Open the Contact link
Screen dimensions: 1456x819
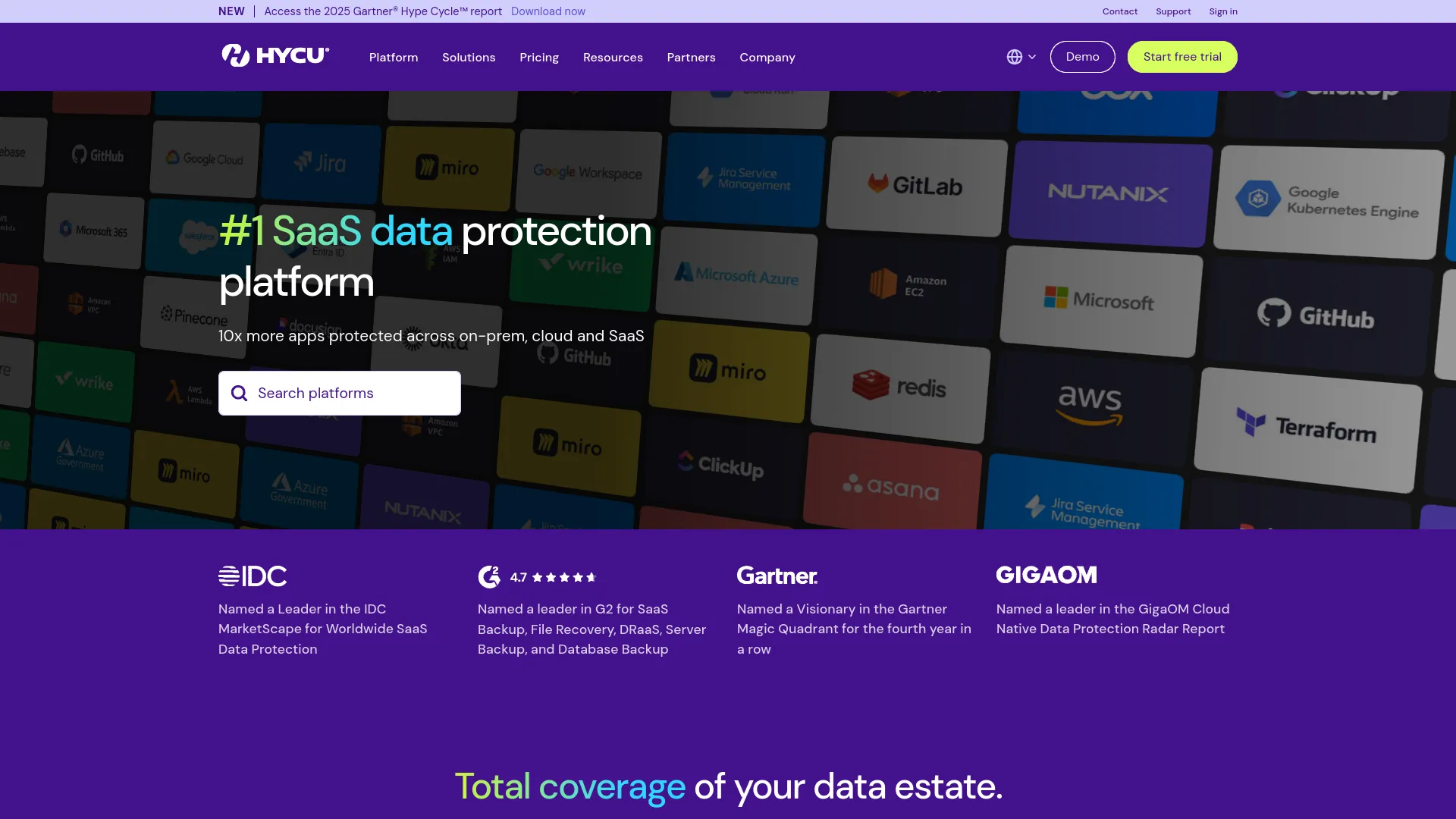1120,11
